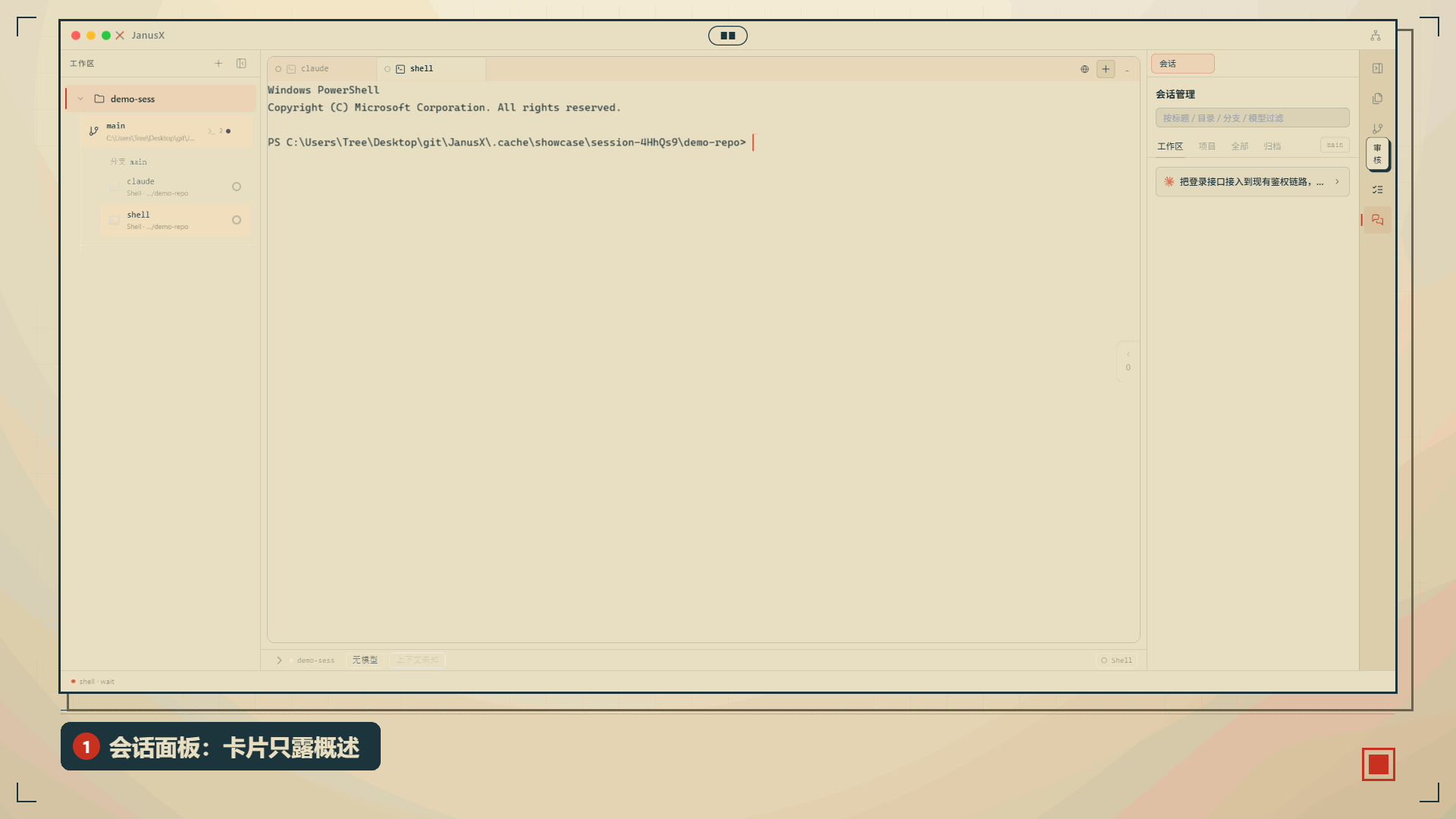Click the red minus button in tab bar

tap(1127, 70)
